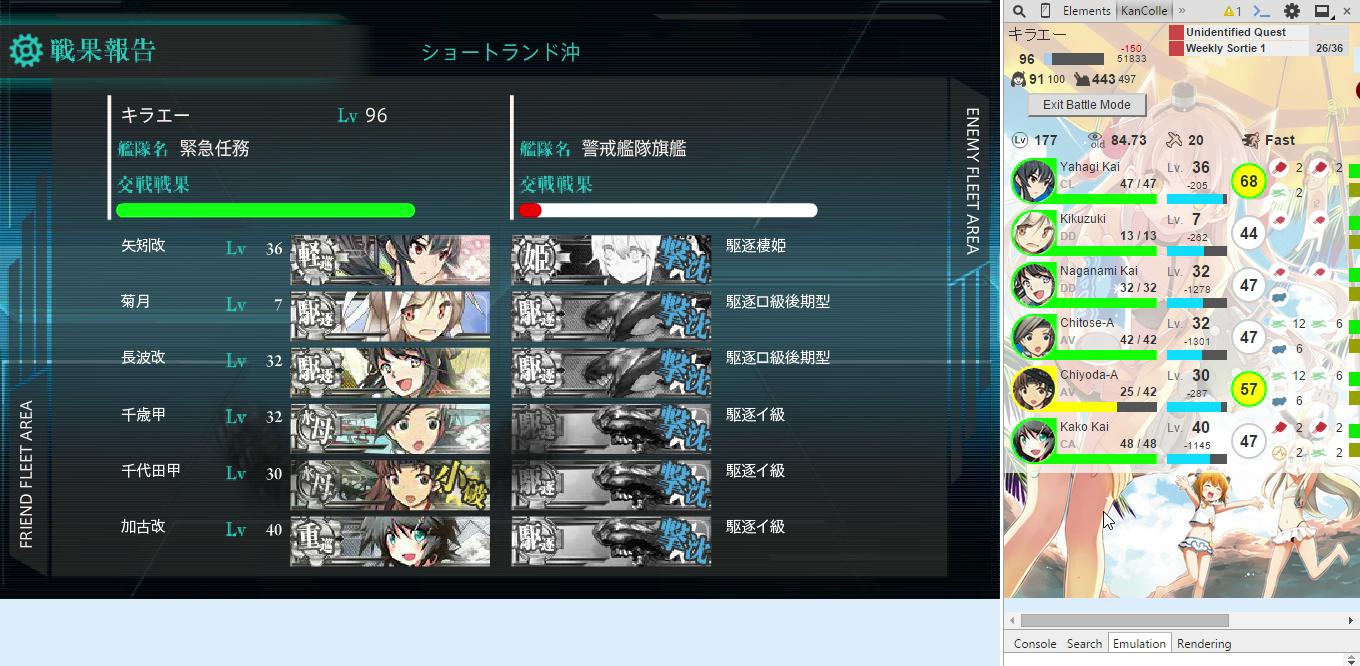Screen dimensions: 1360x666
Task: Open the DevTools settings gear
Action: (x=1292, y=11)
